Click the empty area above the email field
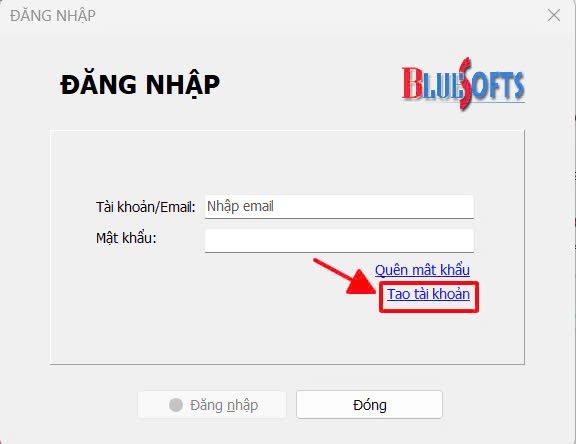Viewport: 576px width, 444px height. [x=287, y=162]
